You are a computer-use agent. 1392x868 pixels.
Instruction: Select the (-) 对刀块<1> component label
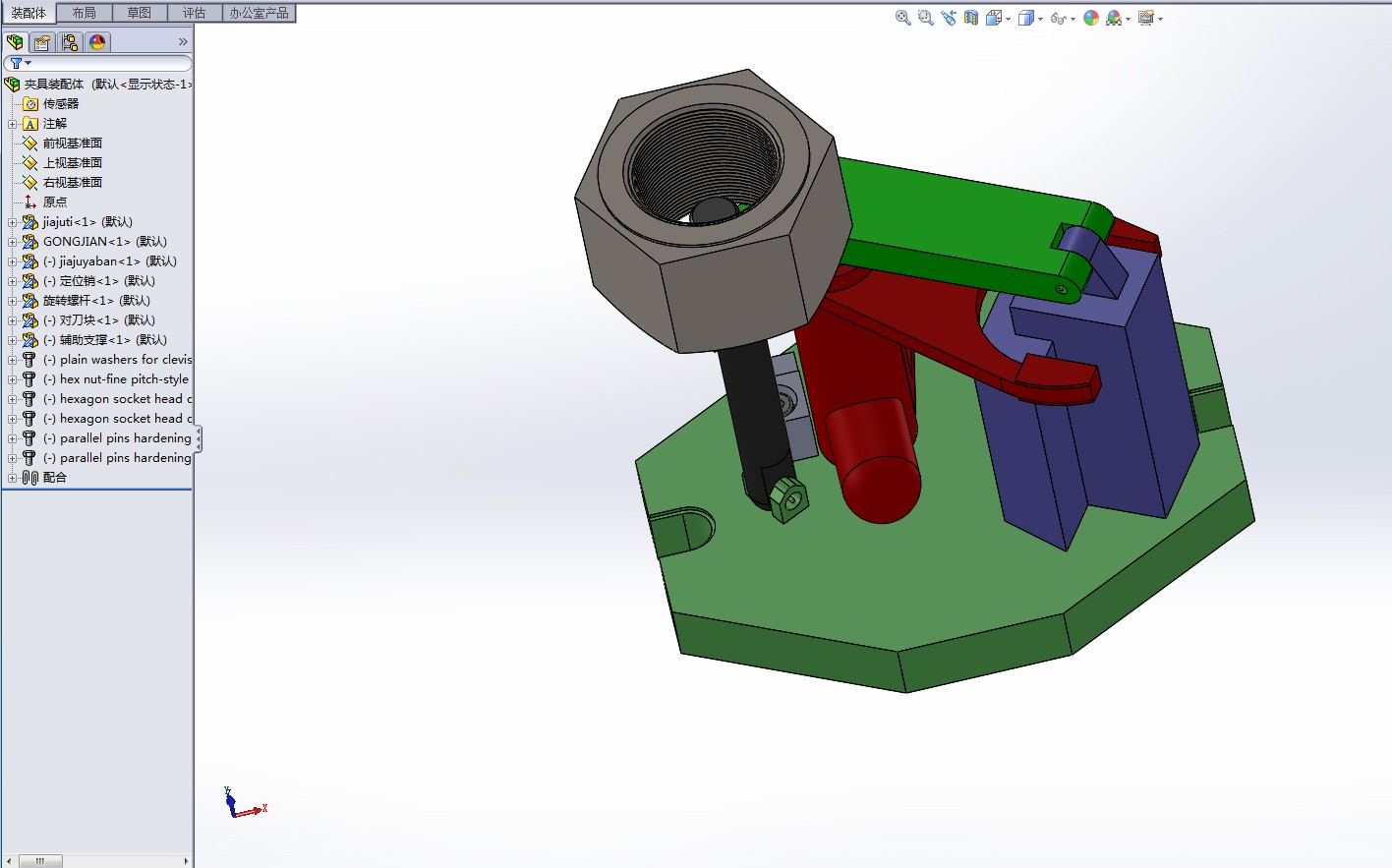pos(99,320)
